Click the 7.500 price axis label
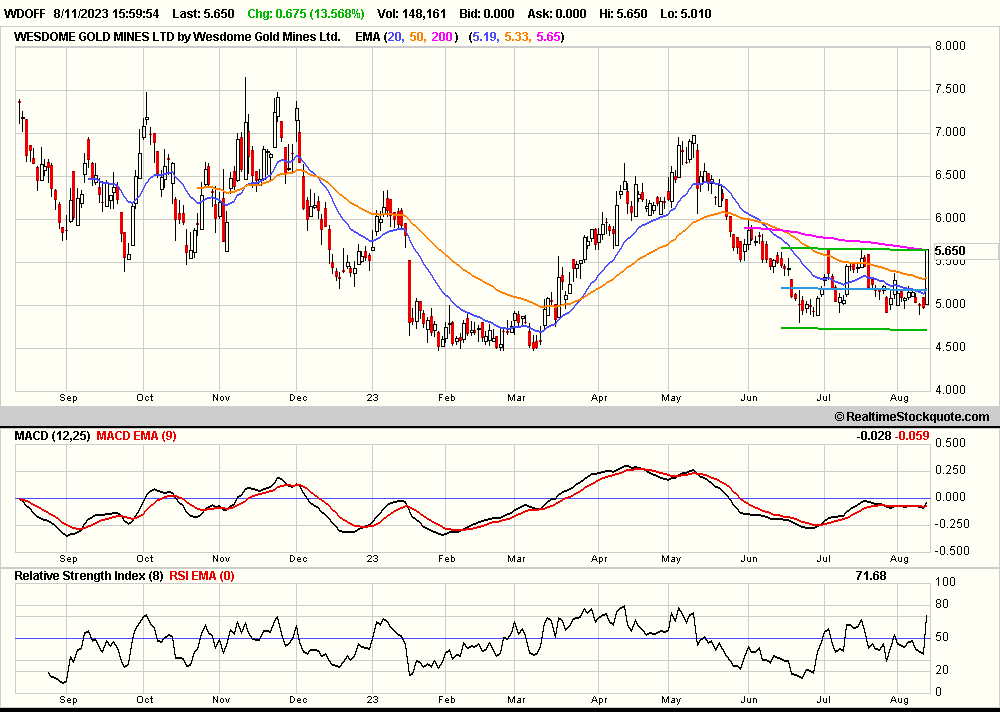1000x712 pixels. pyautogui.click(x=950, y=89)
